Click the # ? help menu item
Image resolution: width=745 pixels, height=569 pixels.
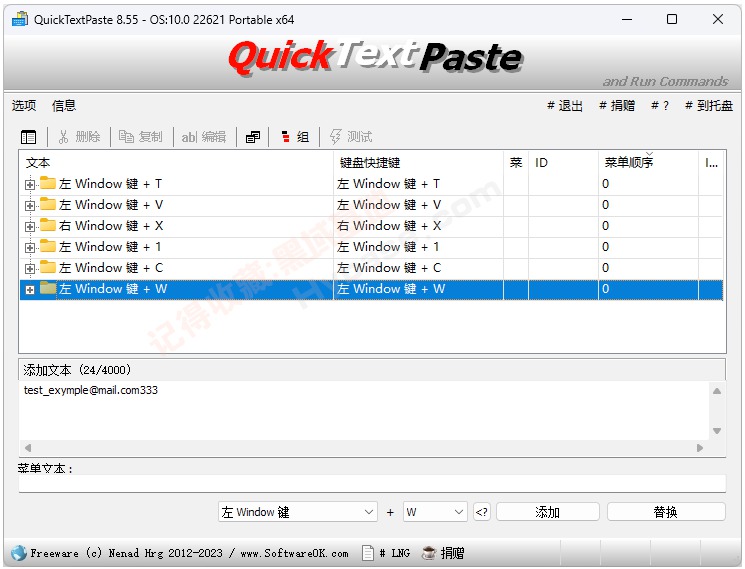tap(660, 105)
